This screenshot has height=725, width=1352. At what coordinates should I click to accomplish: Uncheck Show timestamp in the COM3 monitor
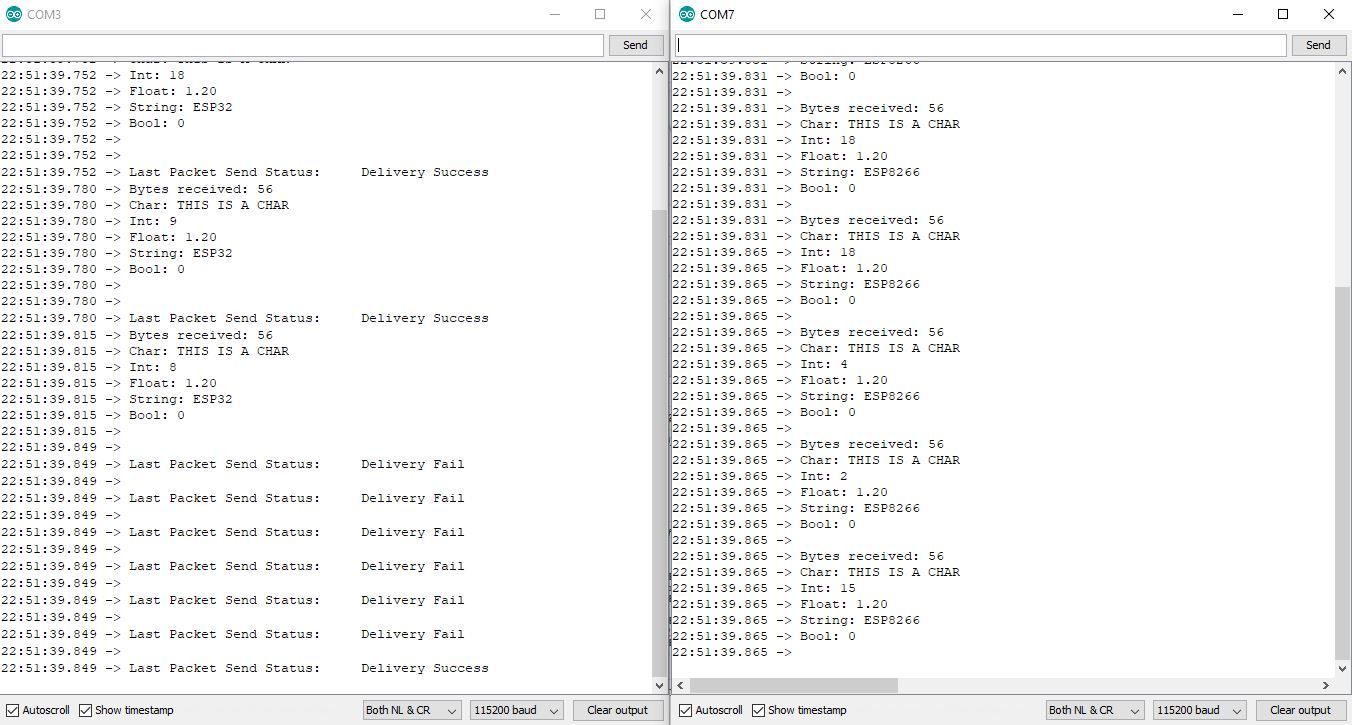(85, 710)
